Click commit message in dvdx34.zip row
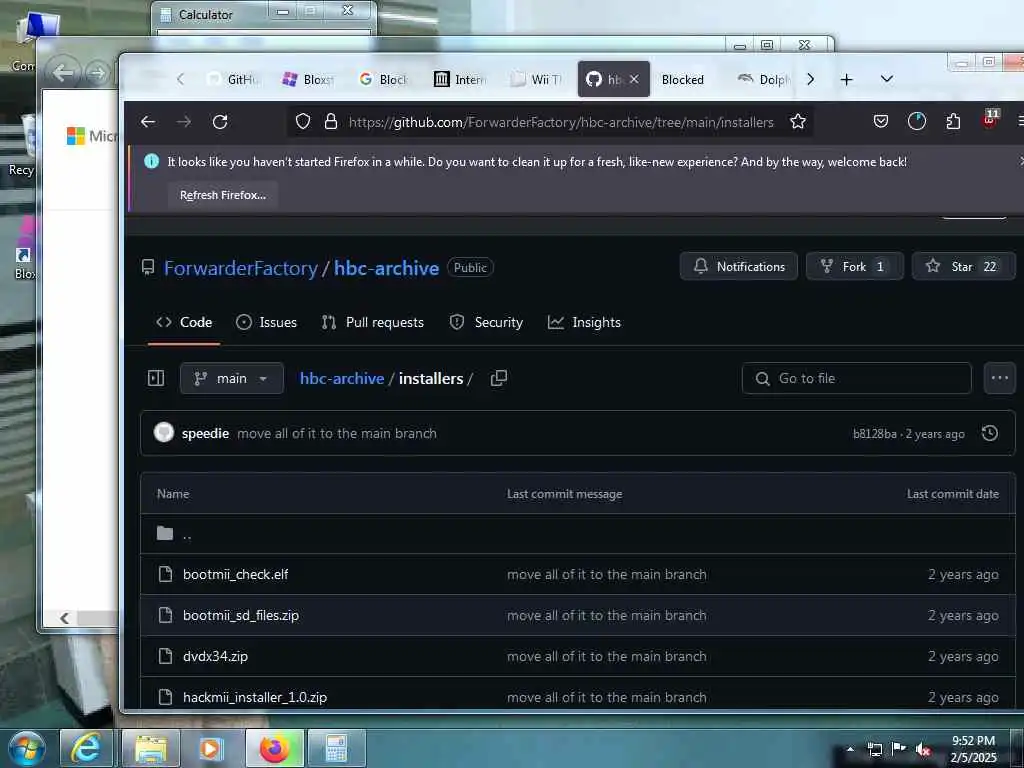 point(606,656)
